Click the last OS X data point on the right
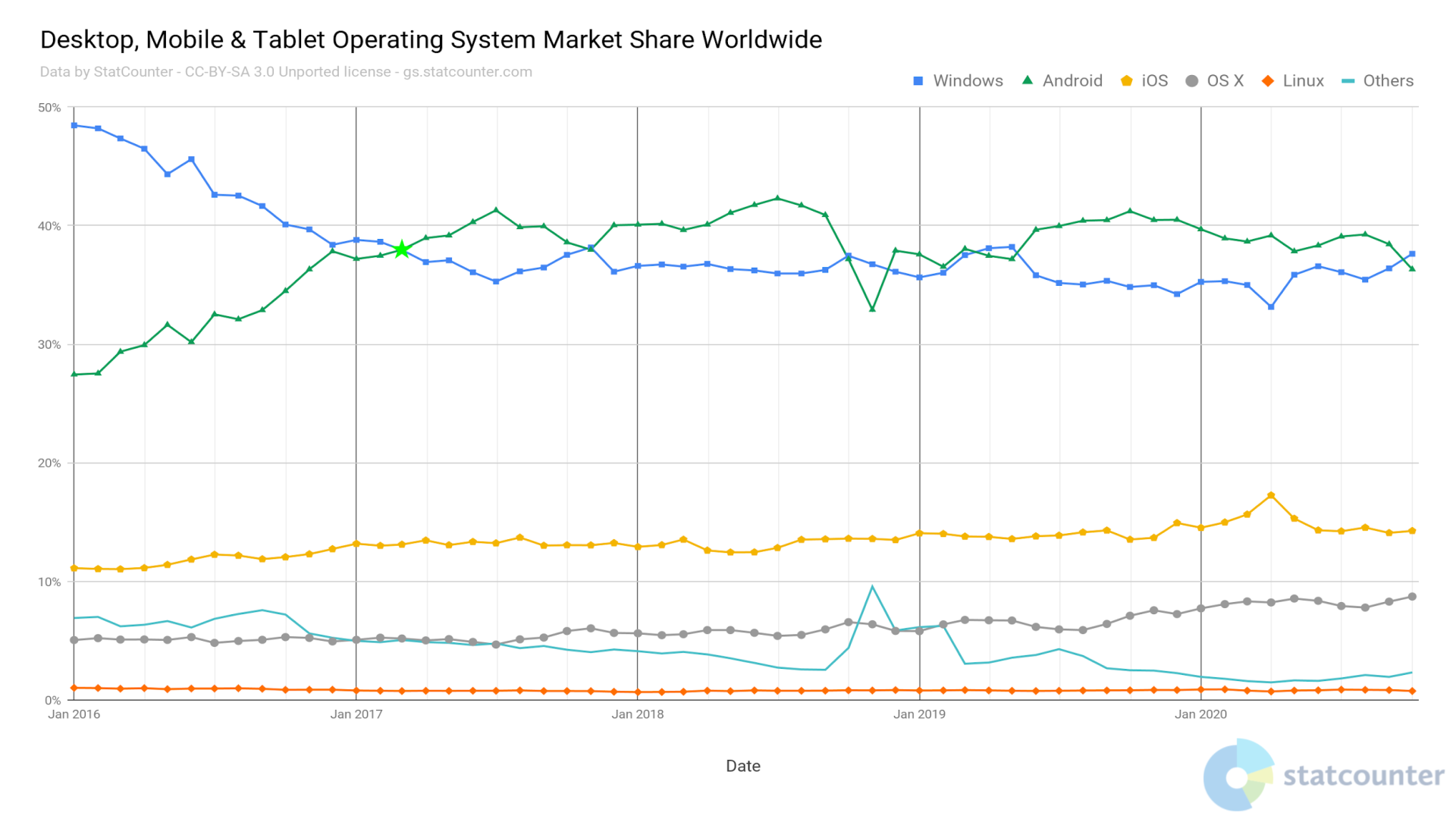Image resolution: width=1456 pixels, height=819 pixels. tap(1412, 597)
